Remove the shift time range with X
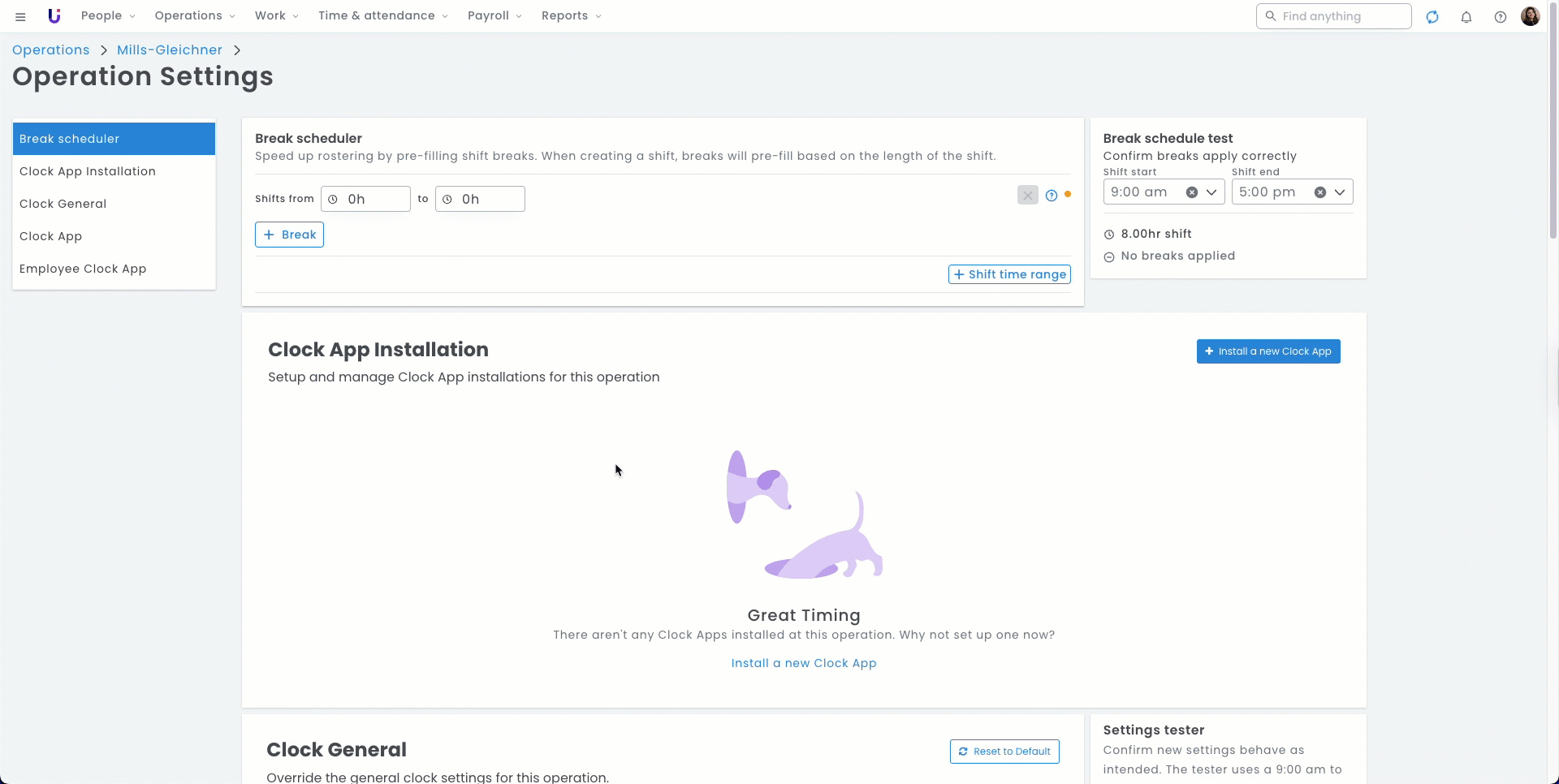 (1028, 196)
